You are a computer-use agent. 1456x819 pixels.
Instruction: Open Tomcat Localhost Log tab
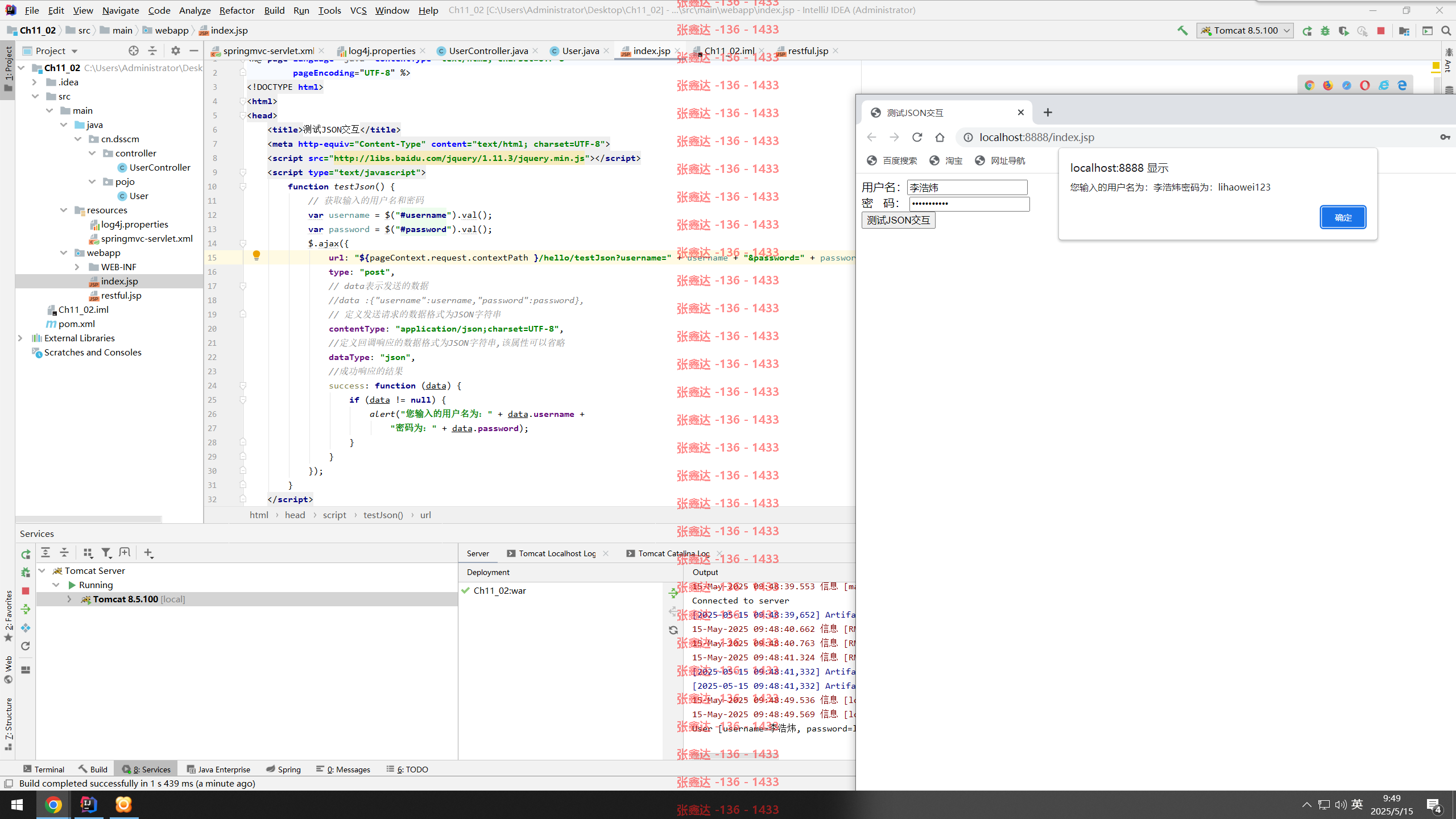(557, 553)
